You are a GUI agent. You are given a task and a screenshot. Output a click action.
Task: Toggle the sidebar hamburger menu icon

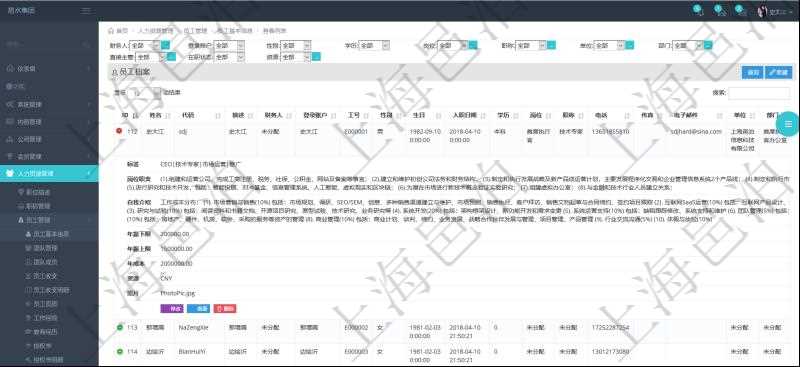tap(86, 10)
